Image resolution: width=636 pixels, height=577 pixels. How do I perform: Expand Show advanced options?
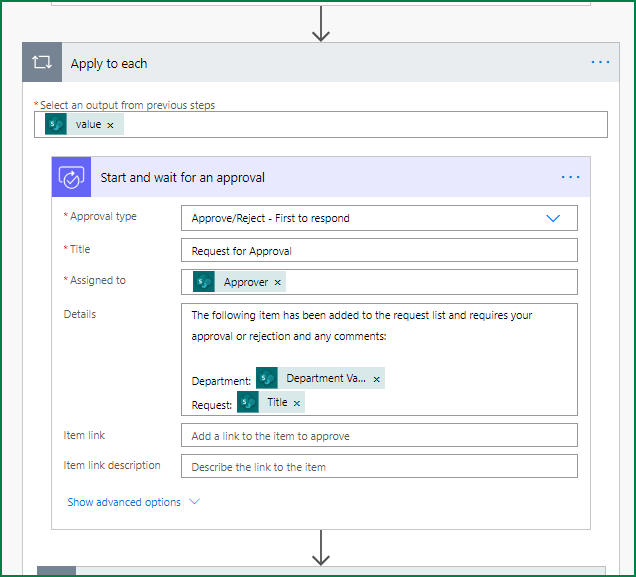pos(124,502)
